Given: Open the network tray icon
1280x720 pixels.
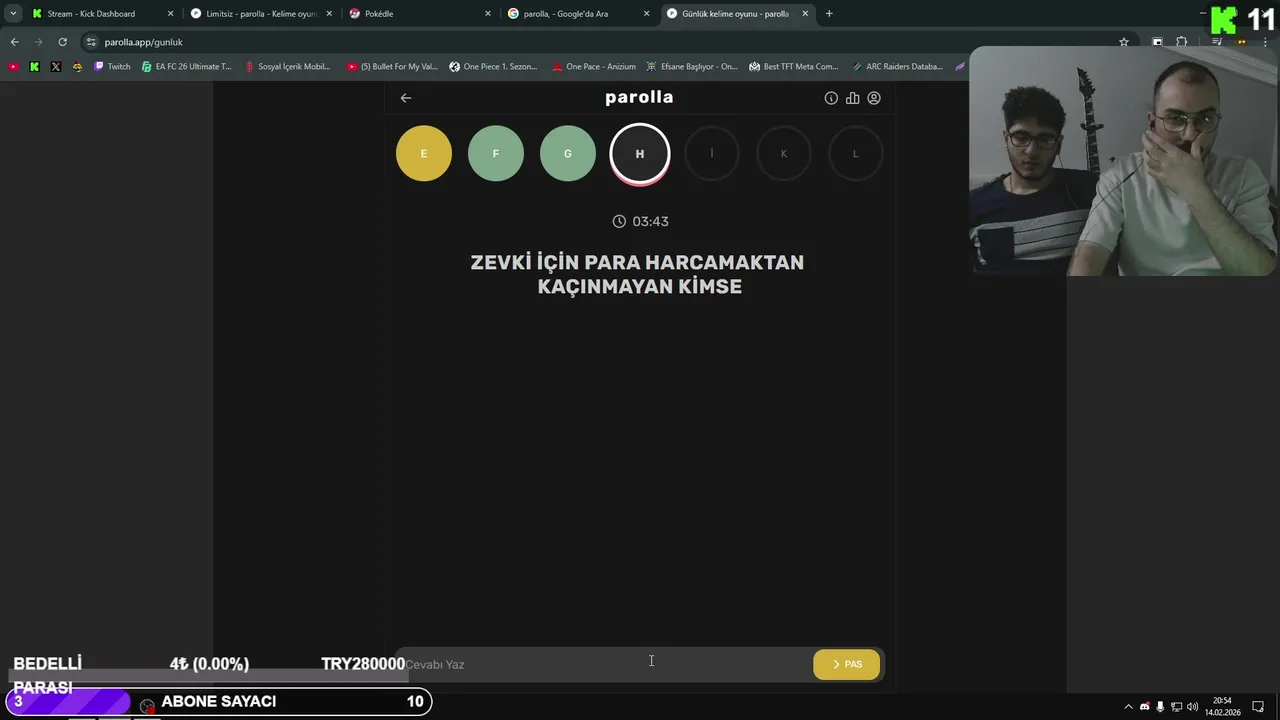Looking at the screenshot, I should click(x=1176, y=707).
